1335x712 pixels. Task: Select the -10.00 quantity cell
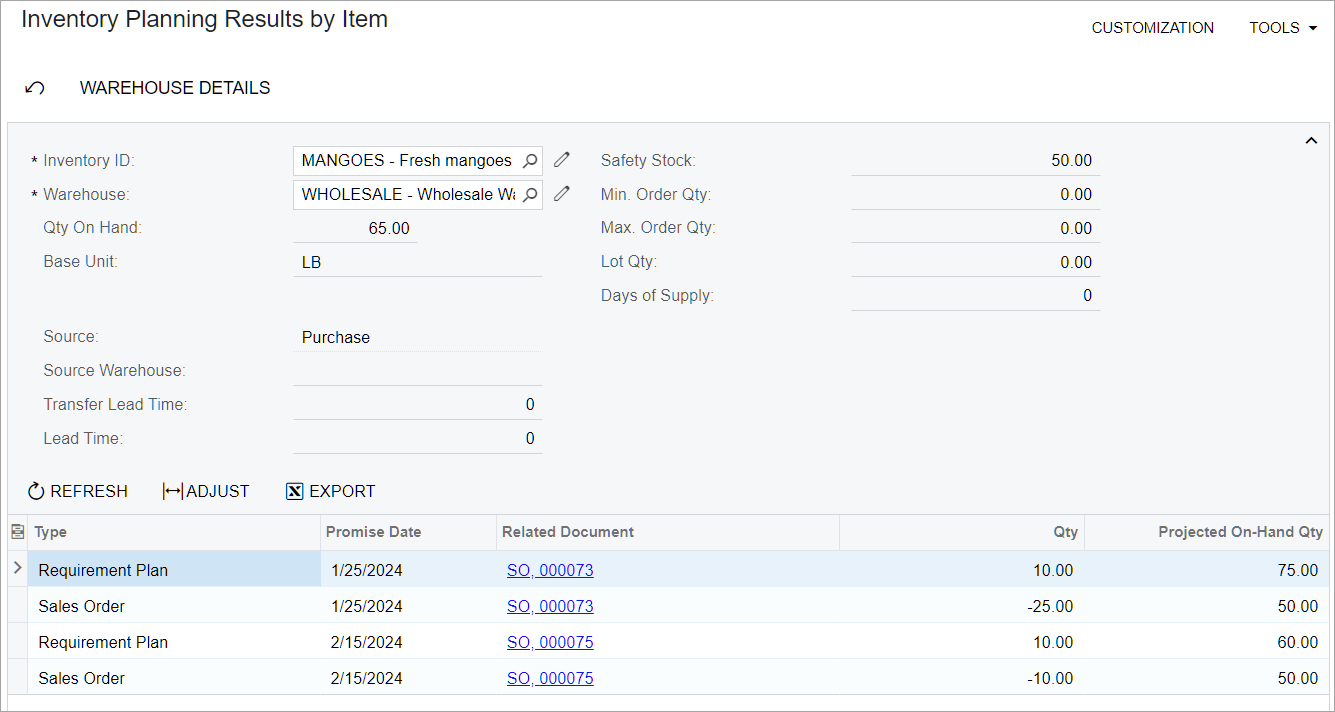click(962, 678)
